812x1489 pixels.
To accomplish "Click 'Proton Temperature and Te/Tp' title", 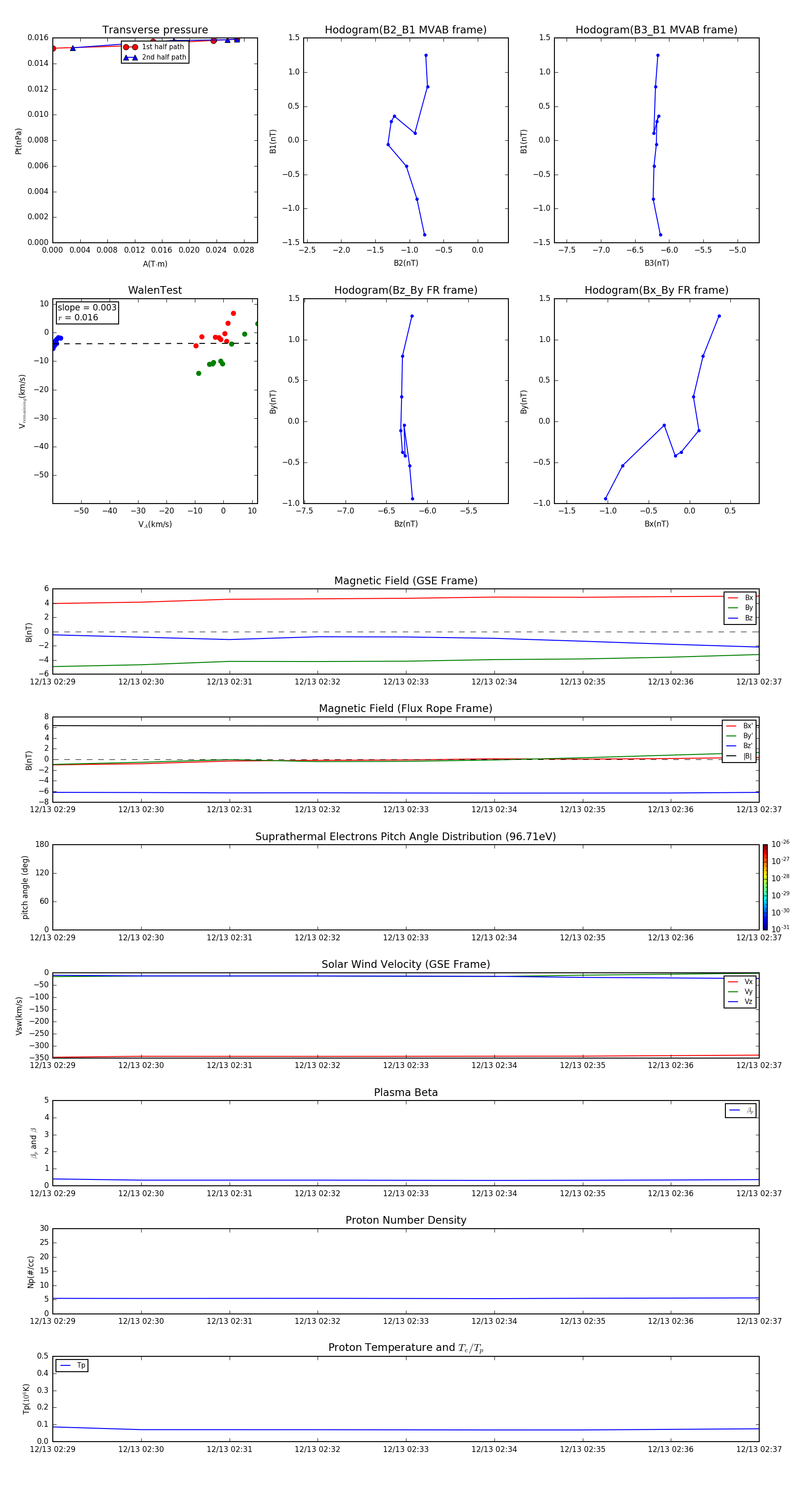I will 406,1348.
